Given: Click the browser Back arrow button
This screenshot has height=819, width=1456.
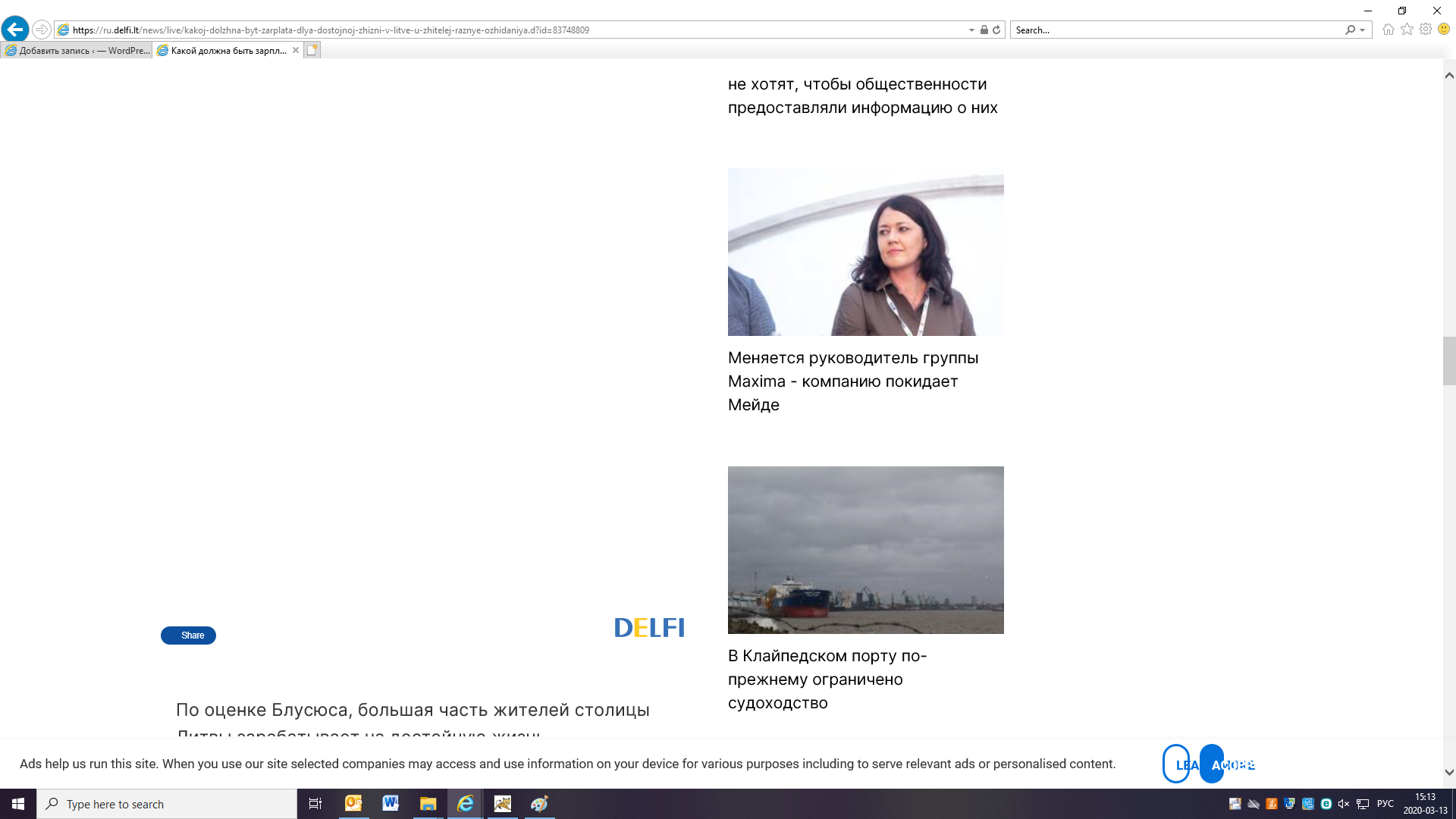Looking at the screenshot, I should tap(15, 30).
